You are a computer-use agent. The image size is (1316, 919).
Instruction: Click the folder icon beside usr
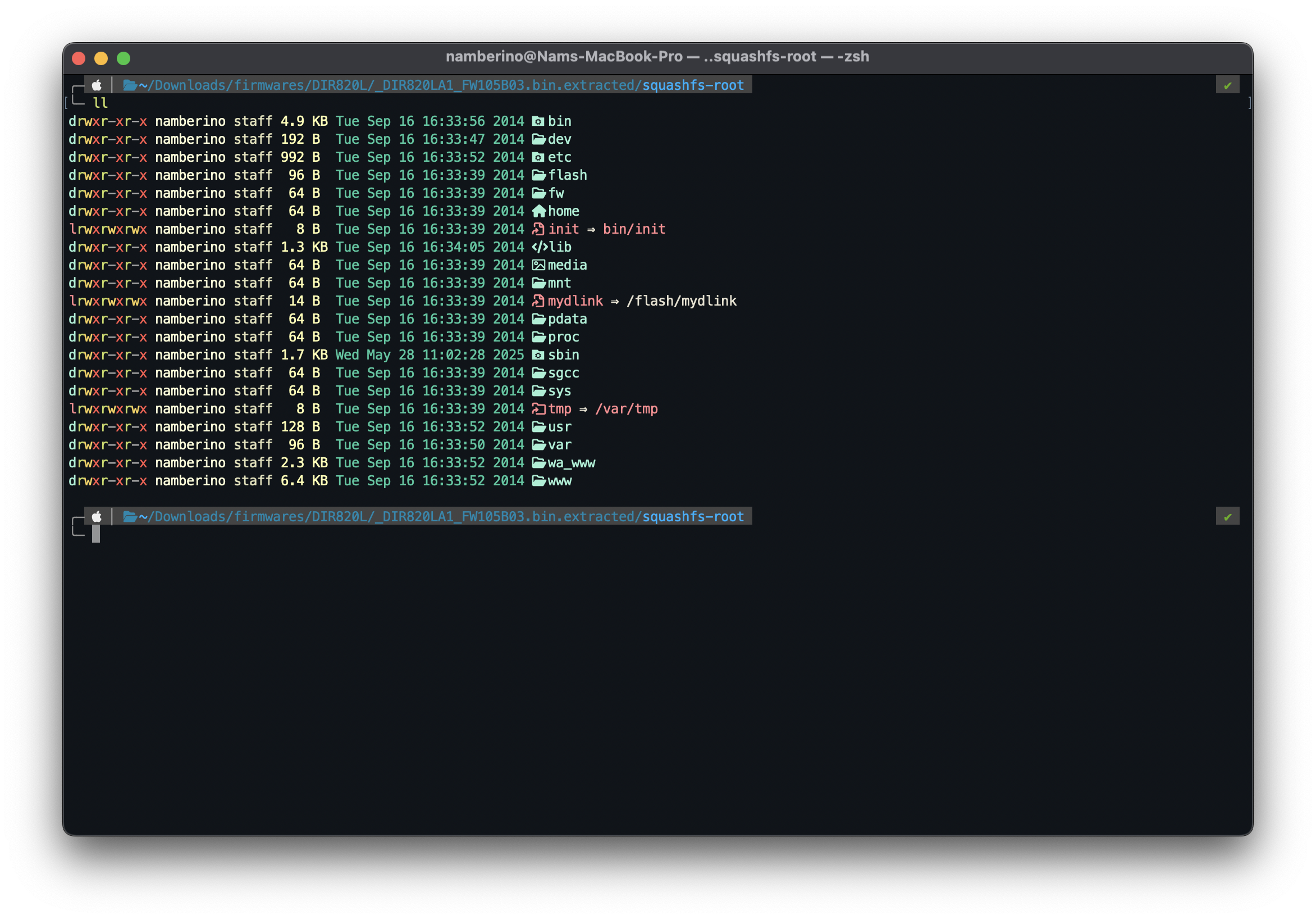click(538, 427)
